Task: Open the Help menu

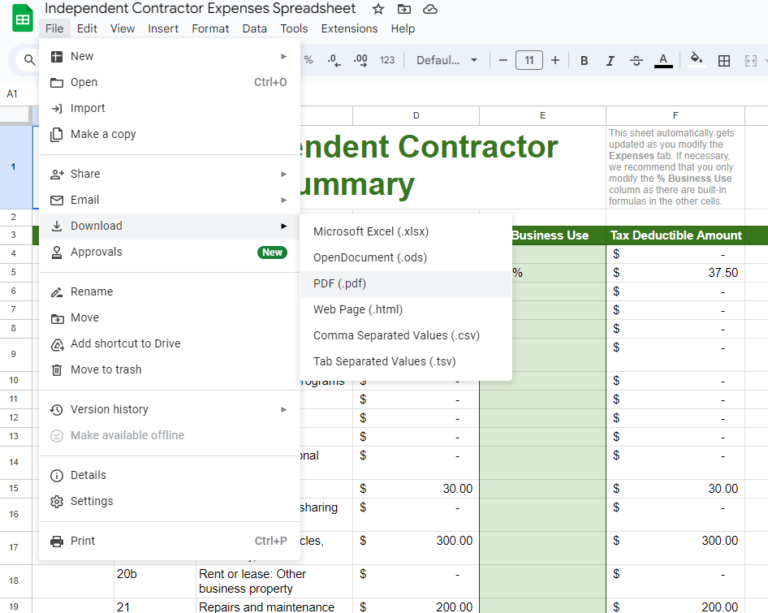Action: [403, 28]
